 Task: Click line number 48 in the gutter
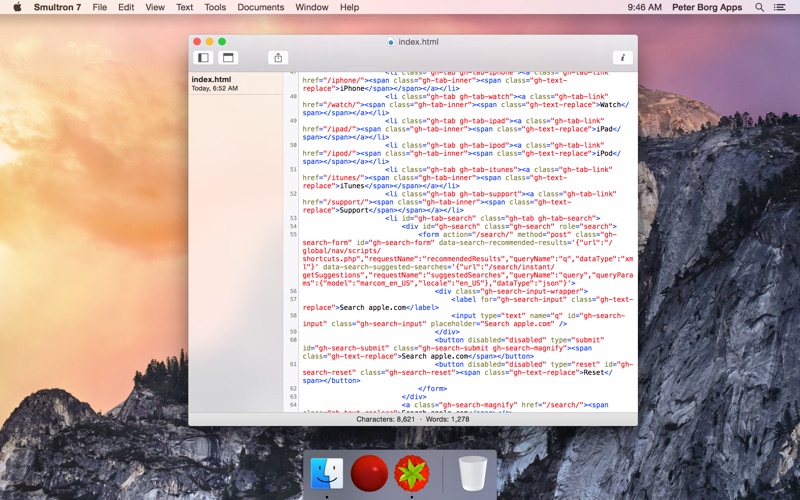tap(293, 96)
